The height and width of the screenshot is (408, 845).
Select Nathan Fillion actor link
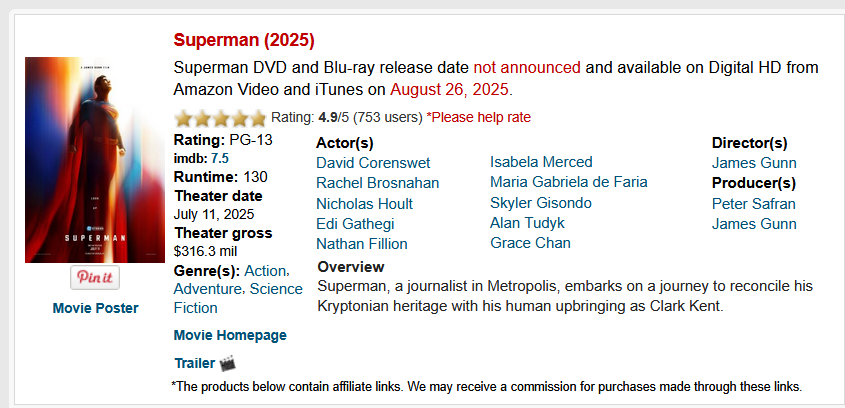tap(362, 244)
